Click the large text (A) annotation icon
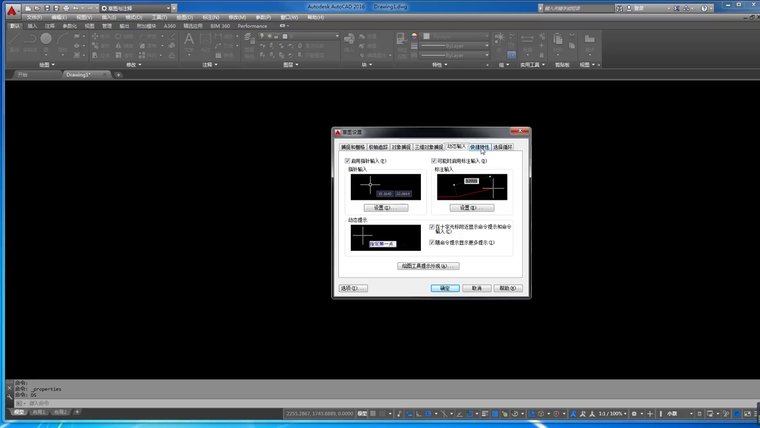760x428 pixels. tap(189, 41)
